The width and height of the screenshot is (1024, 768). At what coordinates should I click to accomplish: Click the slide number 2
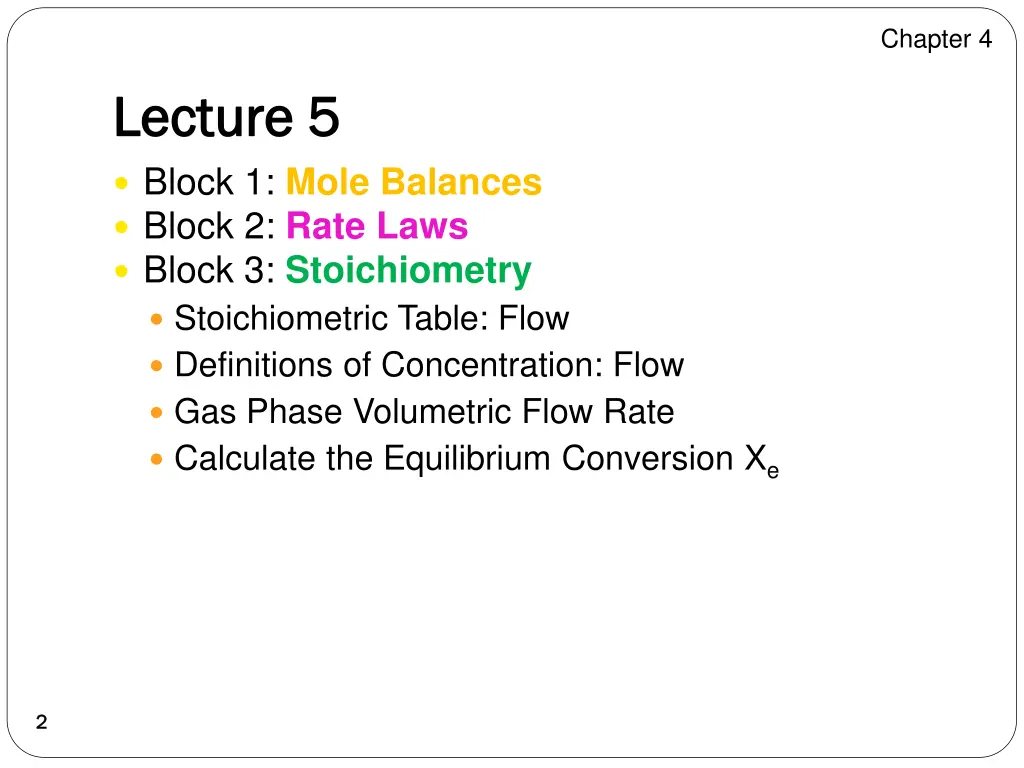(x=41, y=723)
